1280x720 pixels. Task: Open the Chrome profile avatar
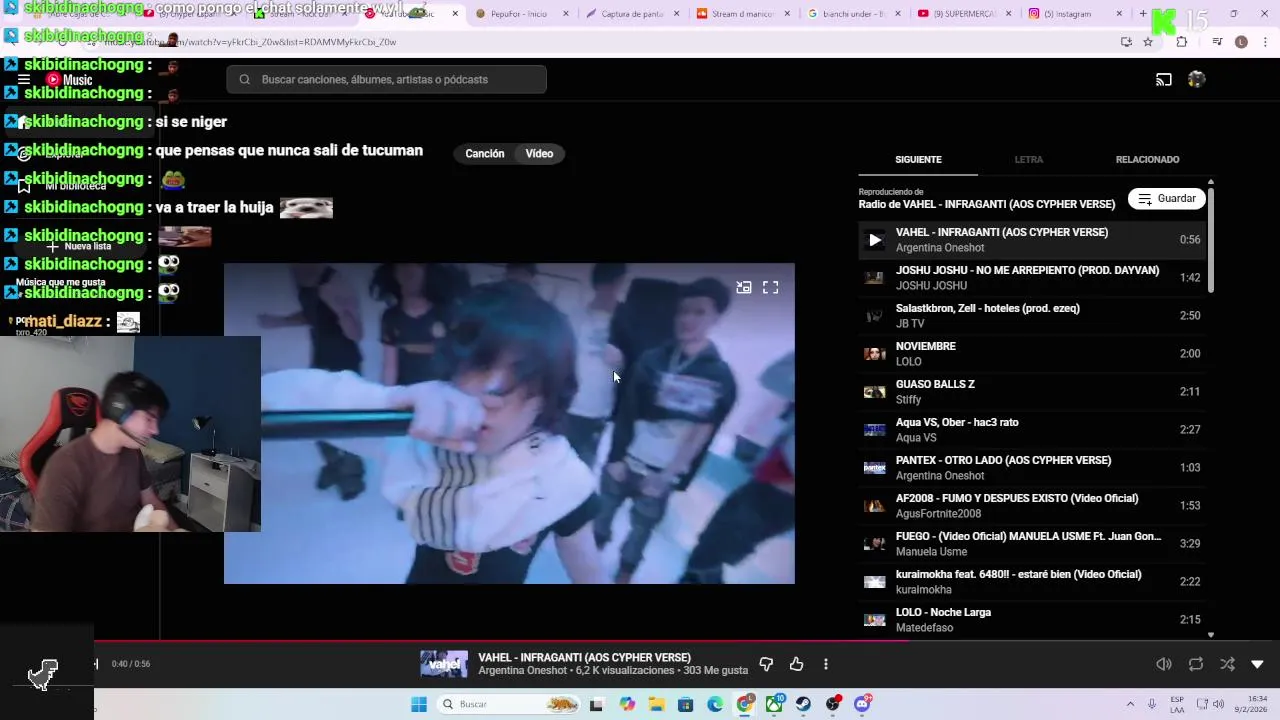coord(1241,42)
